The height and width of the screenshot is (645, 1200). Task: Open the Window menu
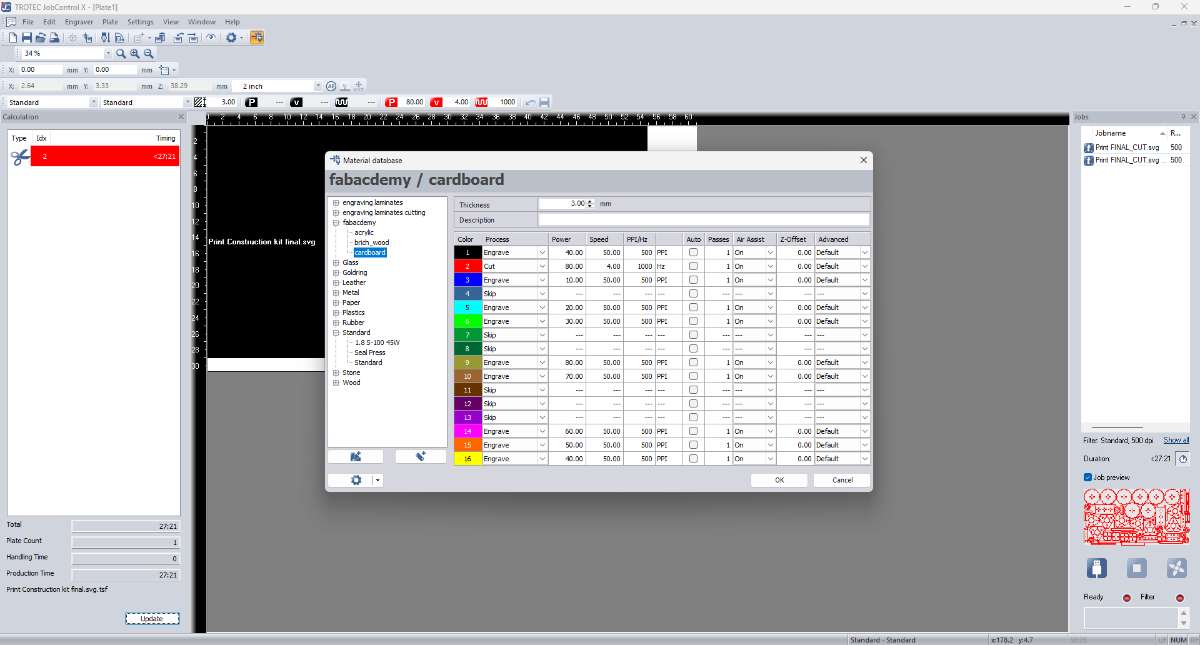click(x=202, y=21)
